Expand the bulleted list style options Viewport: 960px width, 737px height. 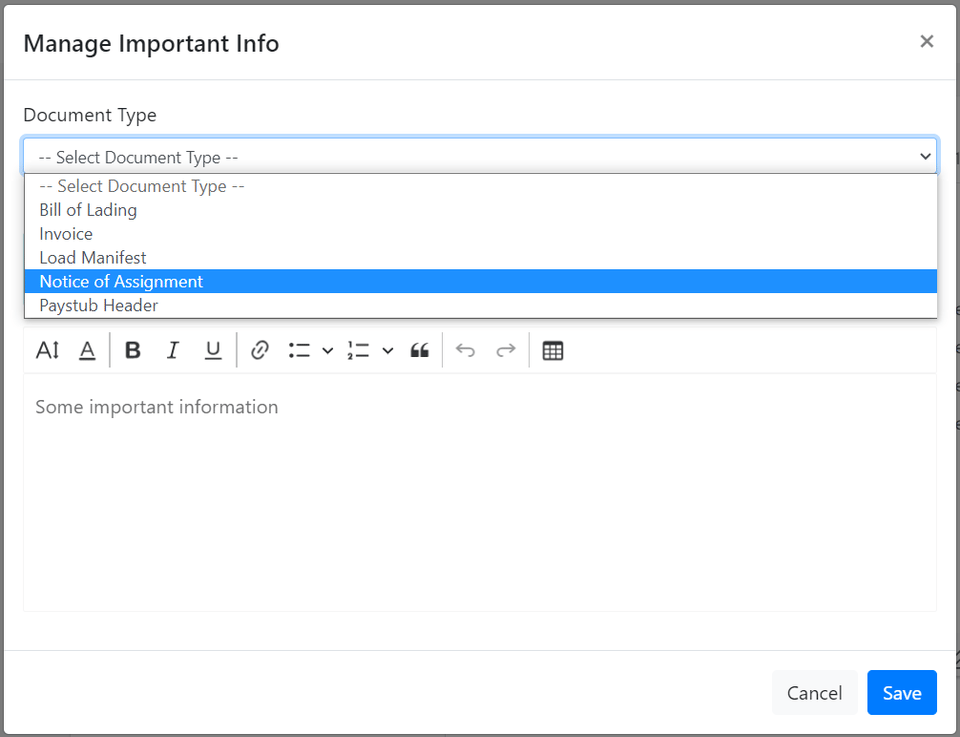[328, 350]
